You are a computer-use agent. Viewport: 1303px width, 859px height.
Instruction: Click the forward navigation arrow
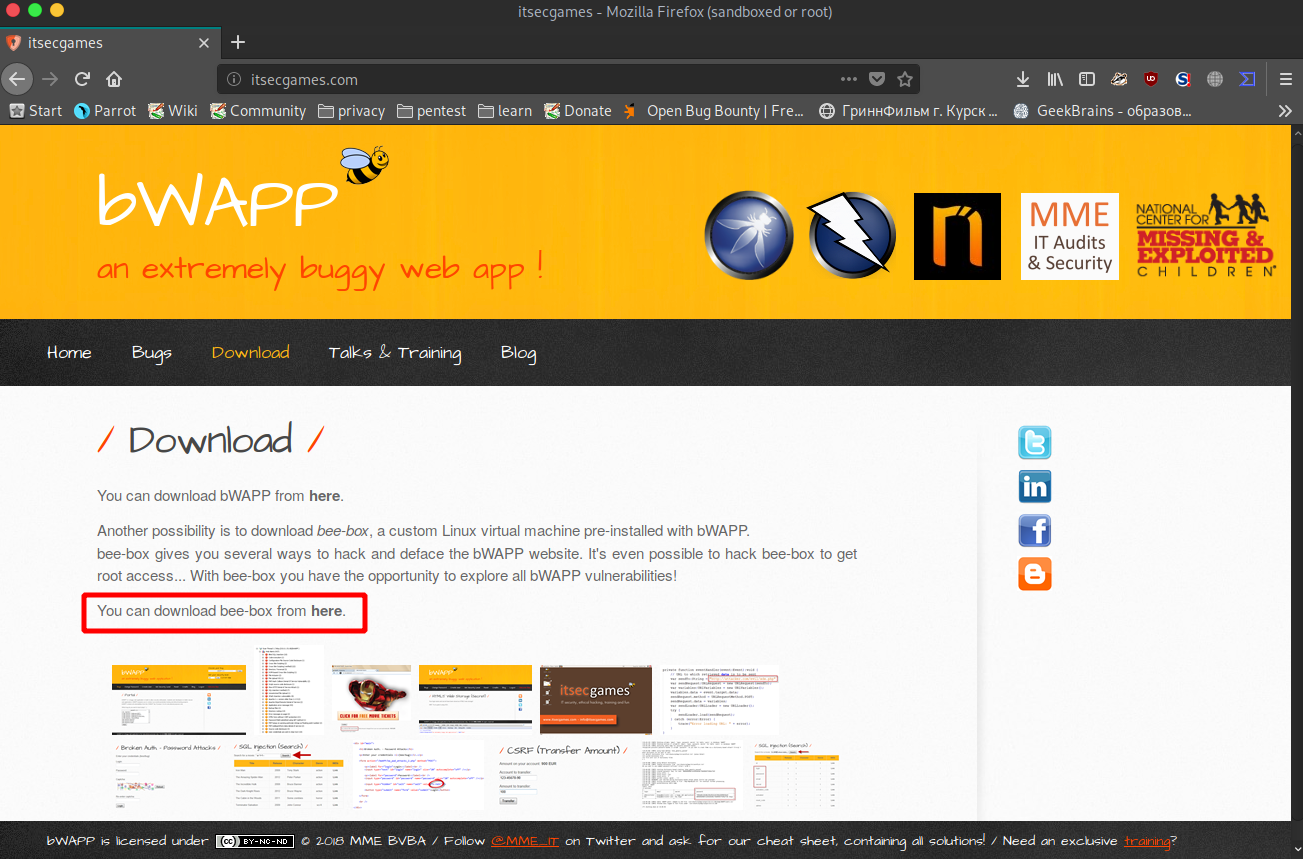50,79
